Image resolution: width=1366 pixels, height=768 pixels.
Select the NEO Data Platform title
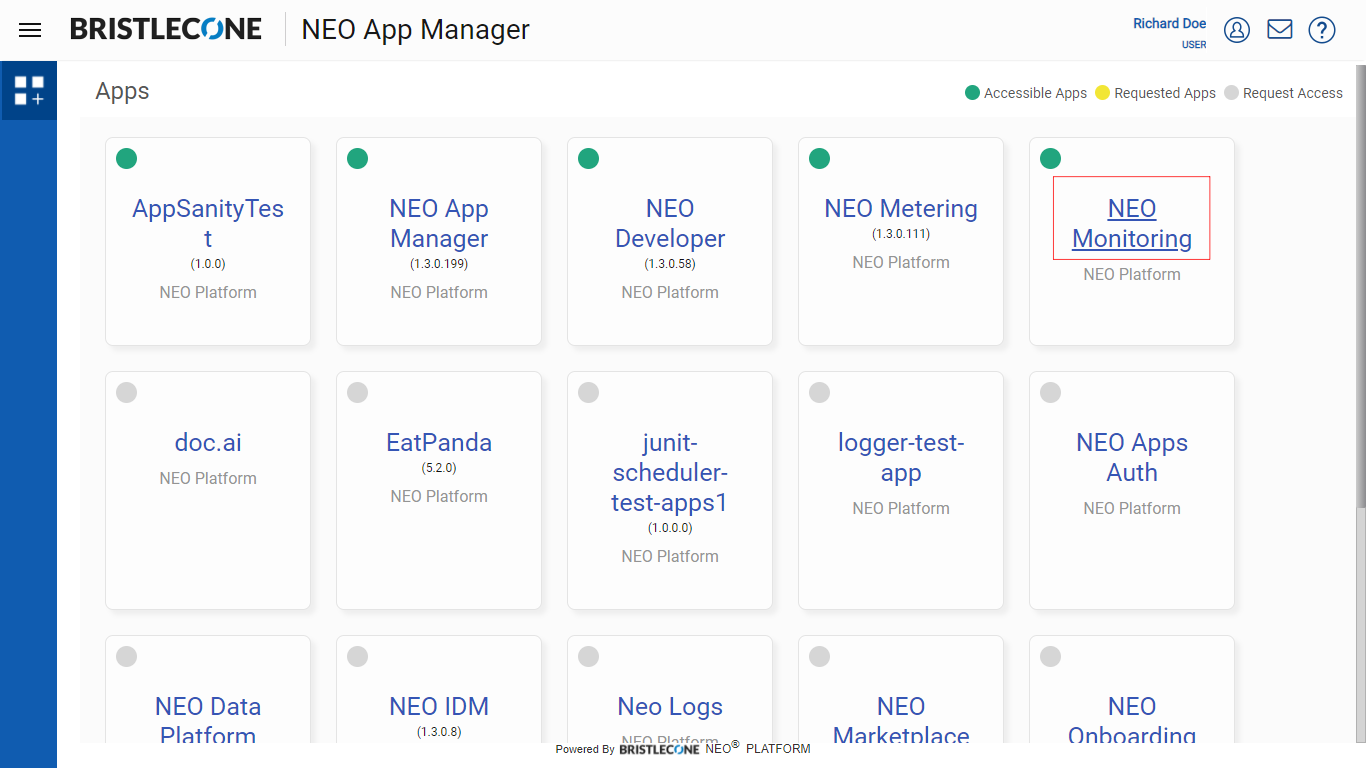[208, 721]
